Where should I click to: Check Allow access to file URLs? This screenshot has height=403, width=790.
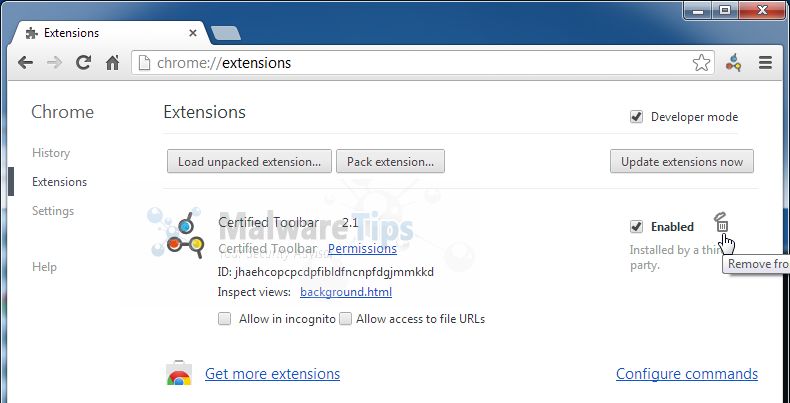point(345,319)
